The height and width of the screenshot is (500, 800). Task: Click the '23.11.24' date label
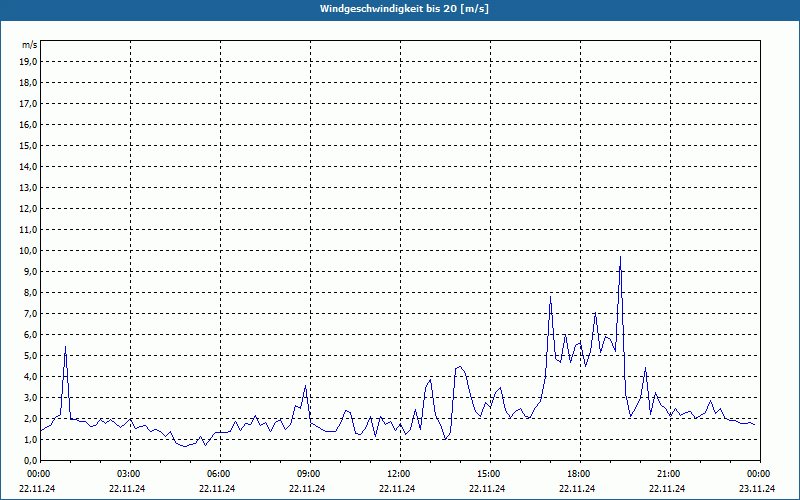[757, 488]
